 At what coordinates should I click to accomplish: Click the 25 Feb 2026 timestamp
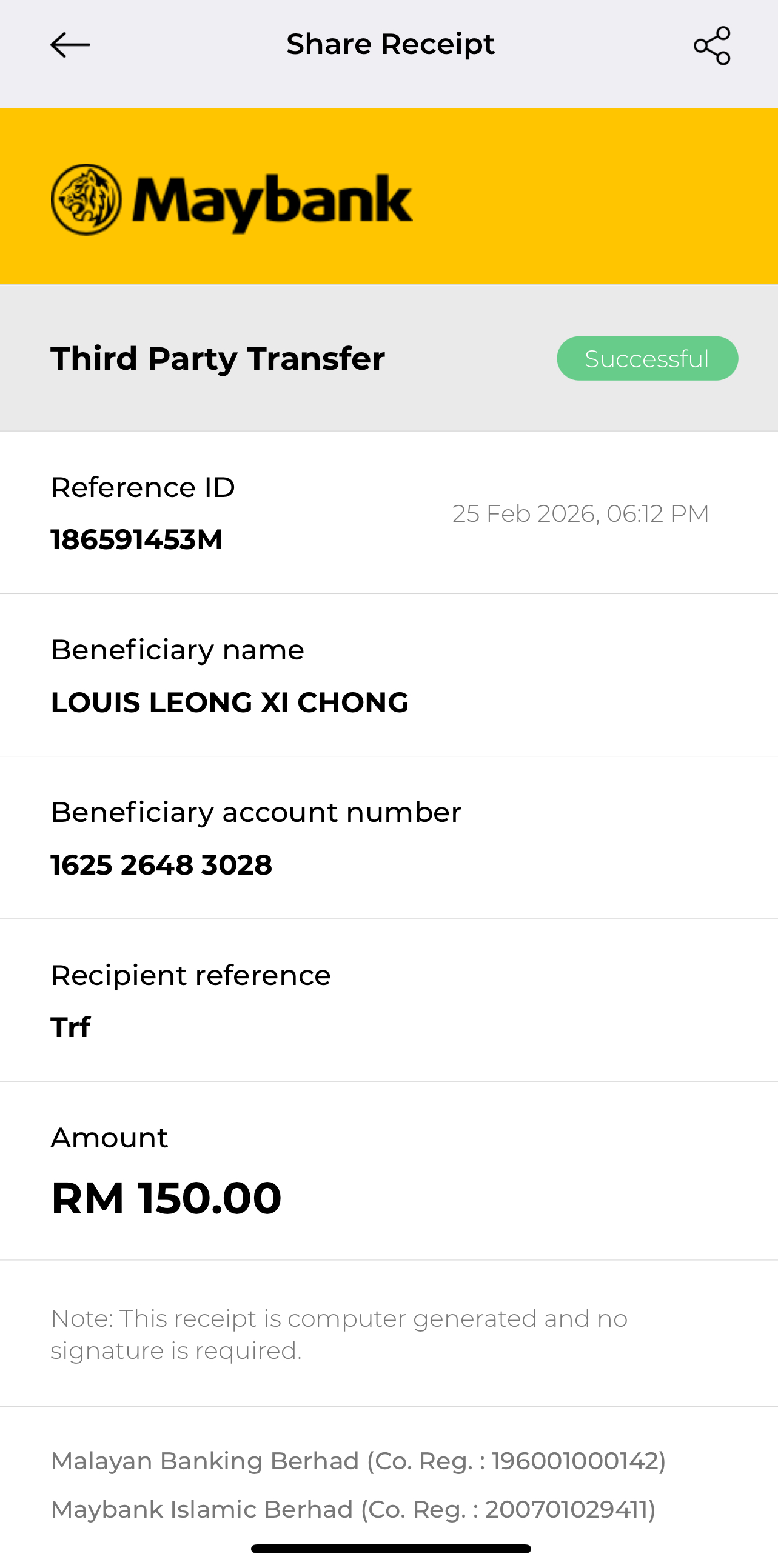580,514
